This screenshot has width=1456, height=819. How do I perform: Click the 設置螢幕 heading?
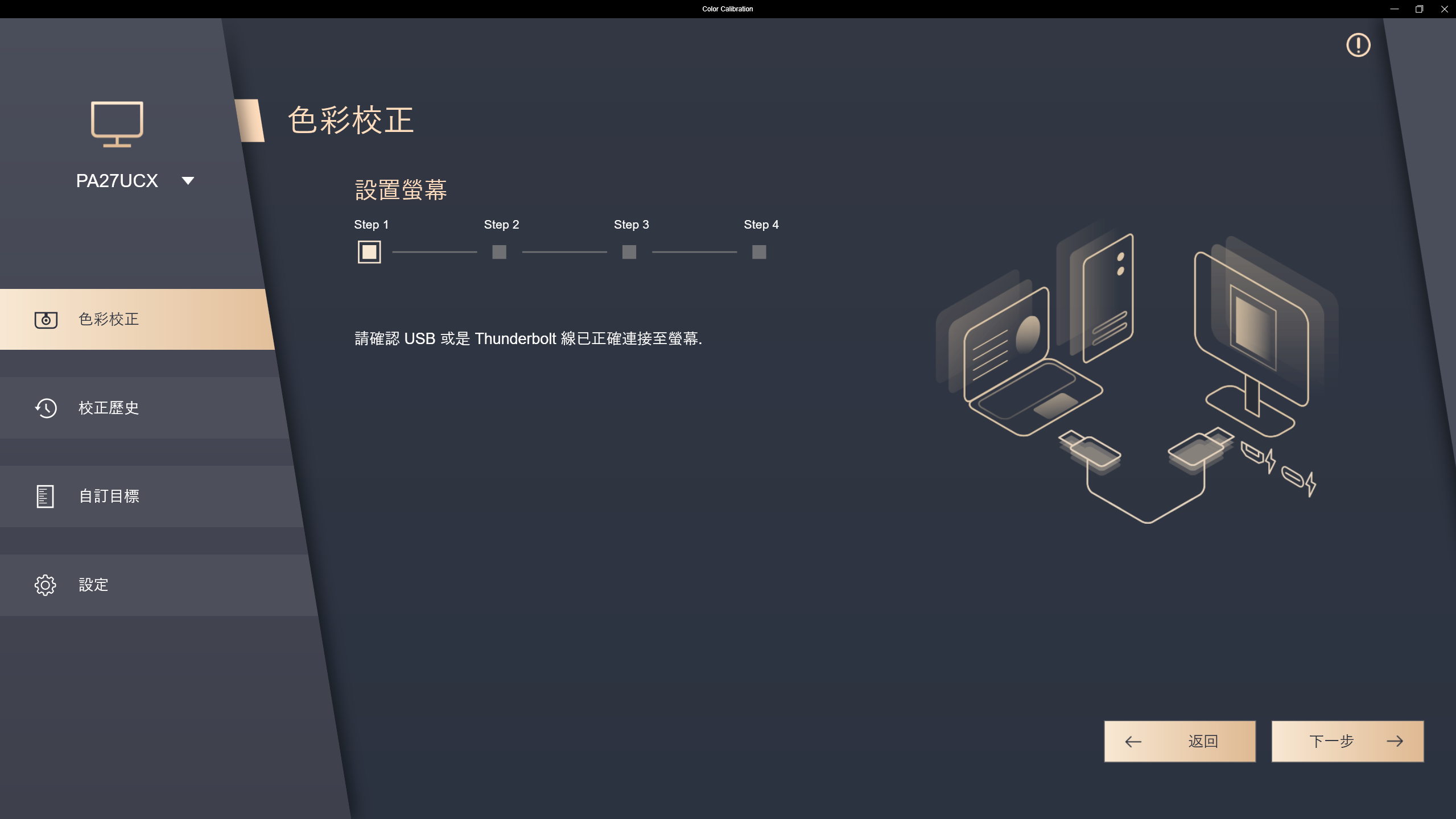pos(401,190)
